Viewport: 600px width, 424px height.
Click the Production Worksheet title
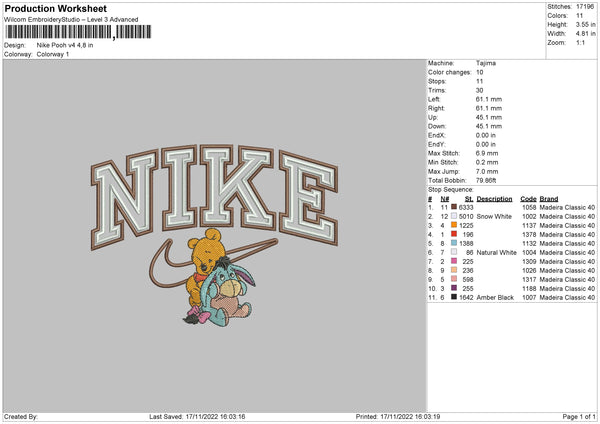pos(56,8)
